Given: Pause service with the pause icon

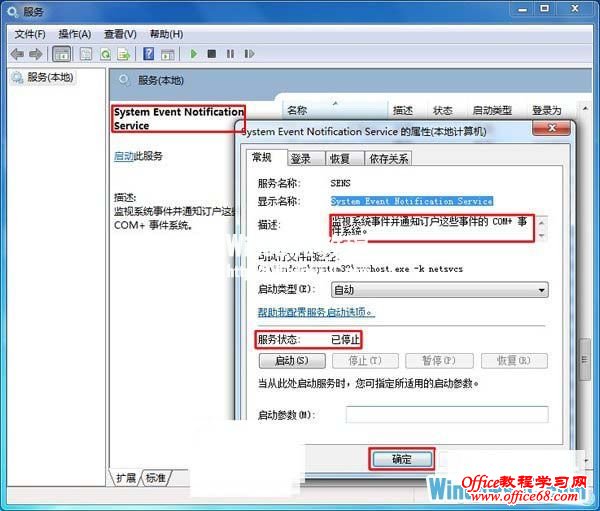Looking at the screenshot, I should (x=230, y=54).
